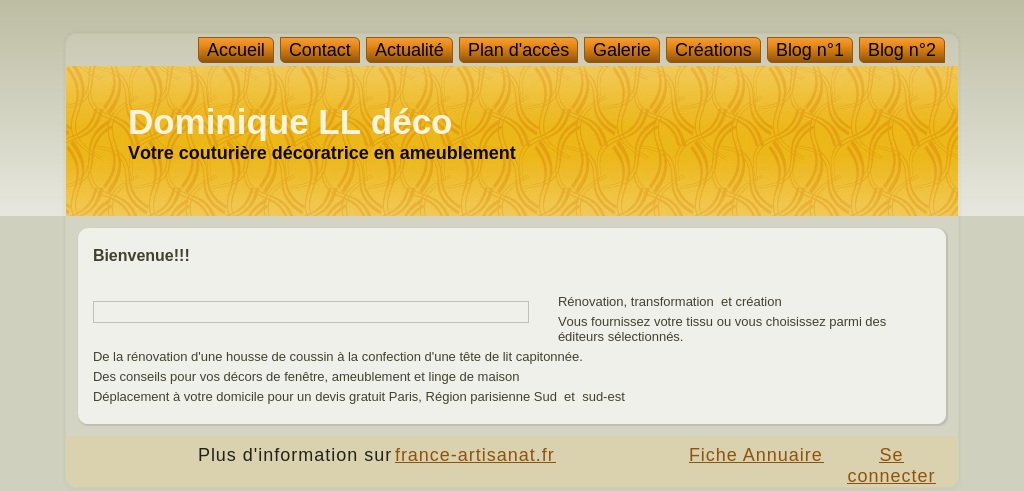Visit Blog n°1
This screenshot has width=1024, height=491.
[810, 50]
